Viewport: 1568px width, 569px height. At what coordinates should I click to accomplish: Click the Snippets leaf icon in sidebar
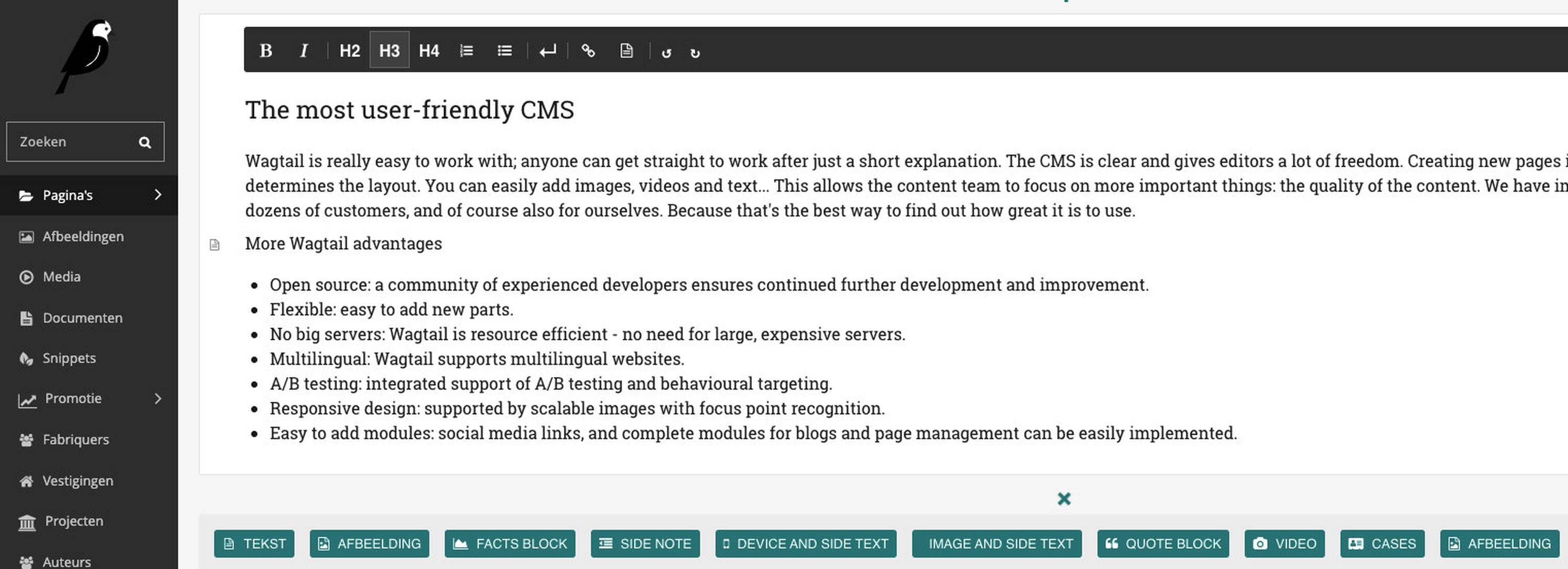(26, 359)
